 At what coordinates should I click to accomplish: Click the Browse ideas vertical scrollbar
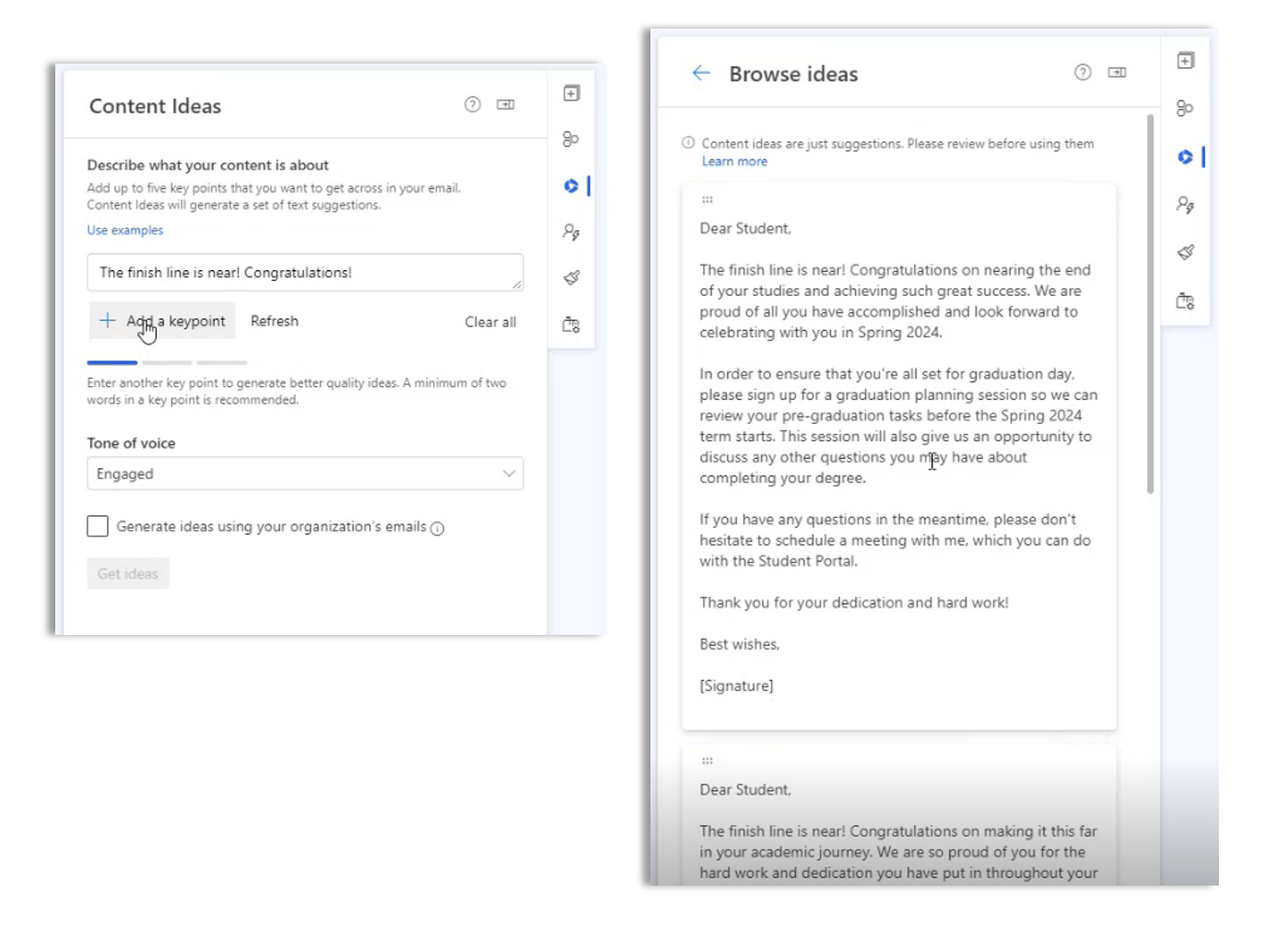point(1150,304)
